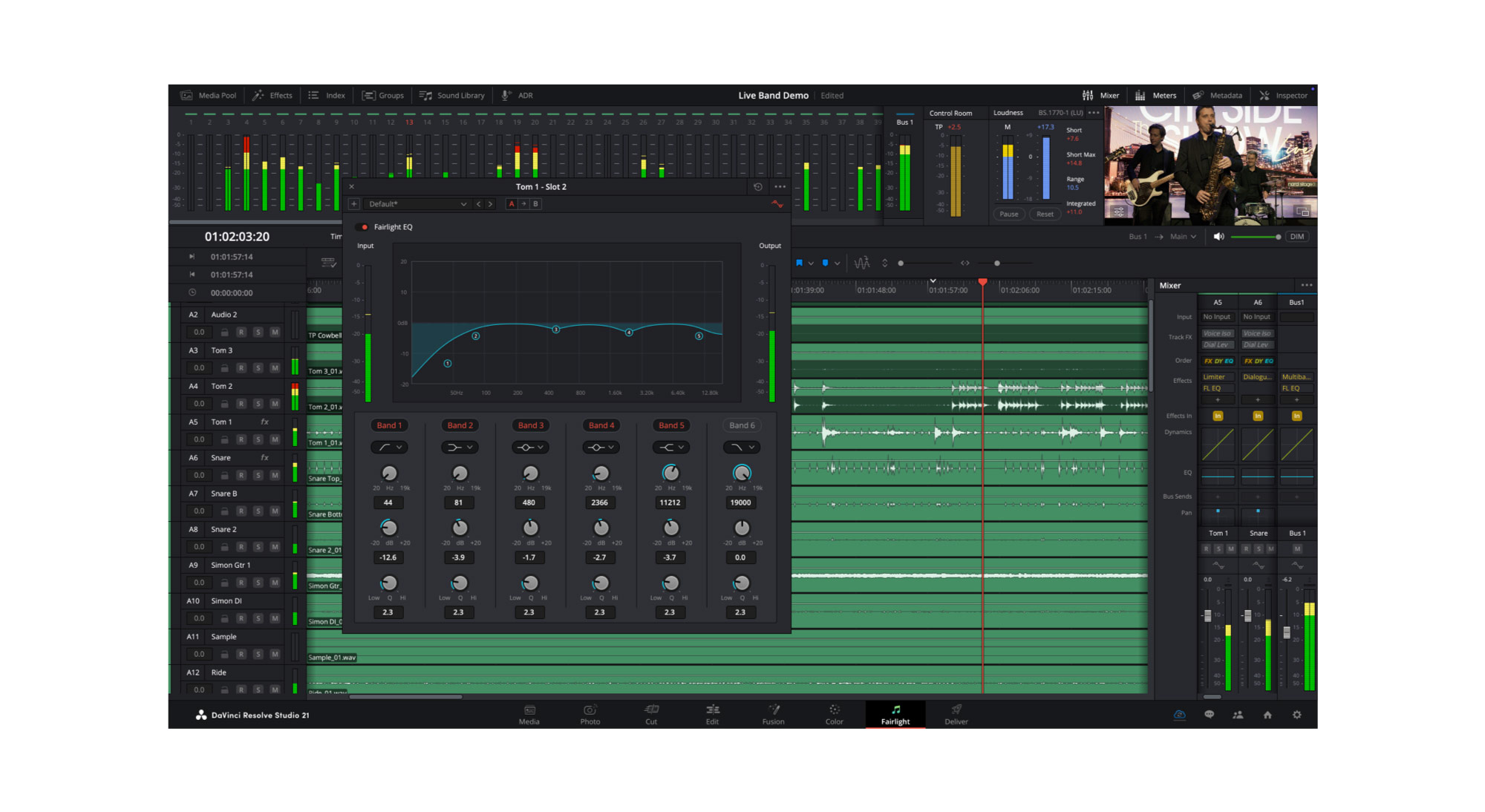The image size is (1485, 812).
Task: Open the Effects panel
Action: click(273, 95)
